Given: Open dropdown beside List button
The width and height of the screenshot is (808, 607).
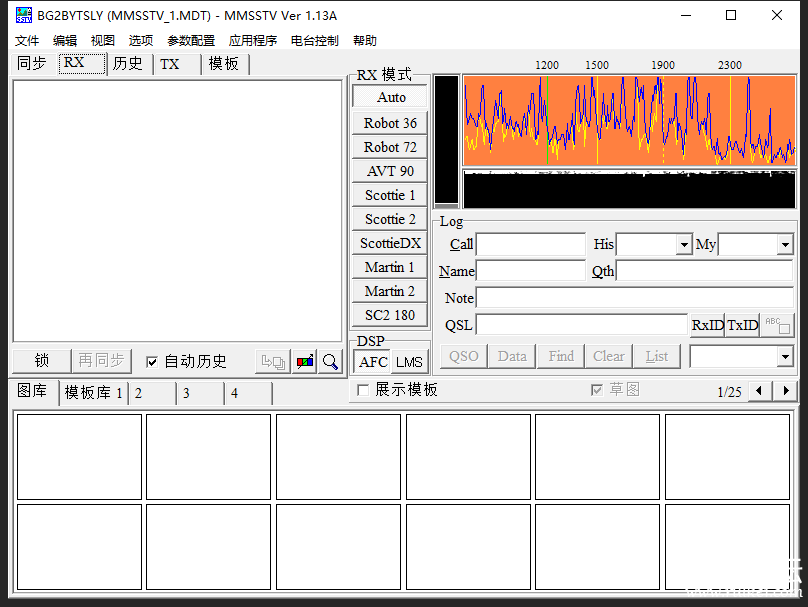Looking at the screenshot, I should (785, 356).
